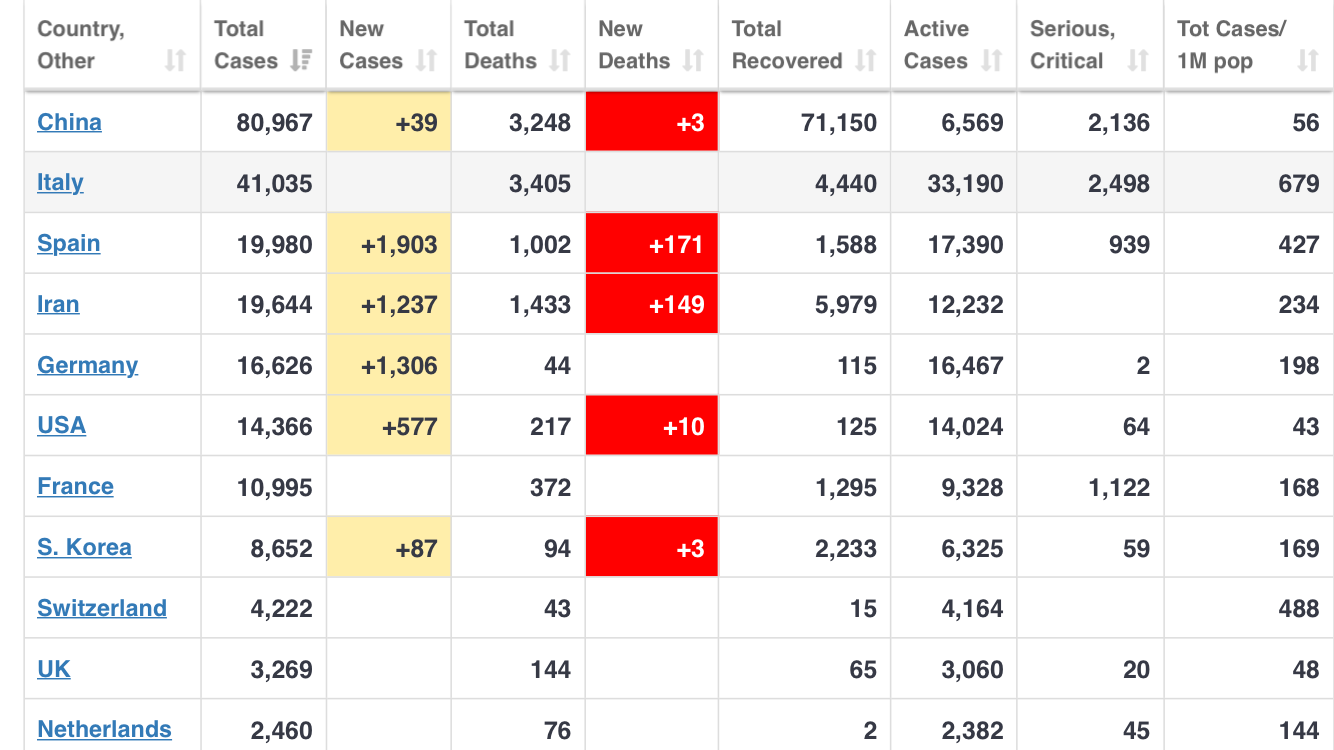The width and height of the screenshot is (1334, 750).
Task: Go to Iran country page
Action: click(x=58, y=305)
